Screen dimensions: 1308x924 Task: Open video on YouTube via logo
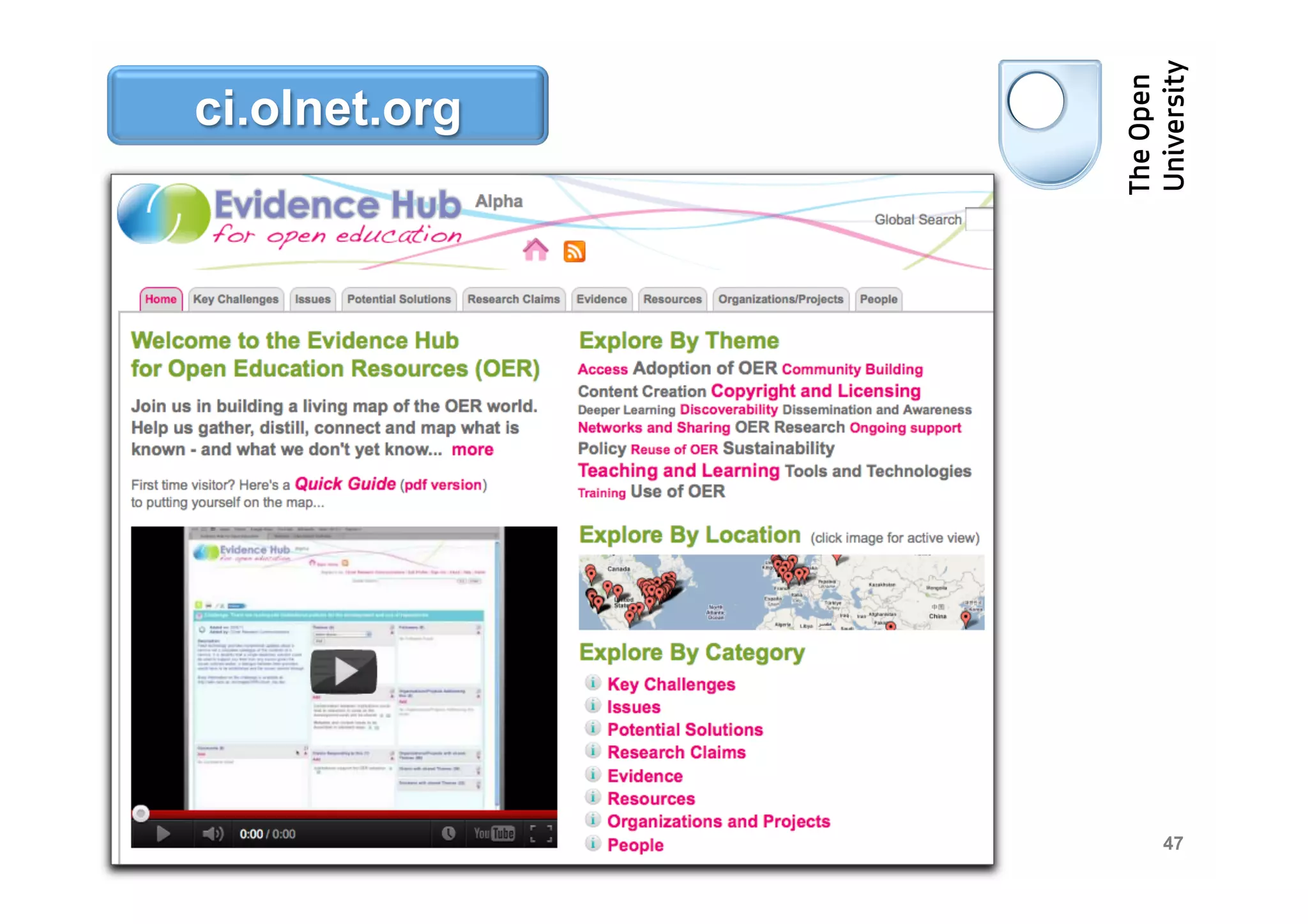coord(494,833)
